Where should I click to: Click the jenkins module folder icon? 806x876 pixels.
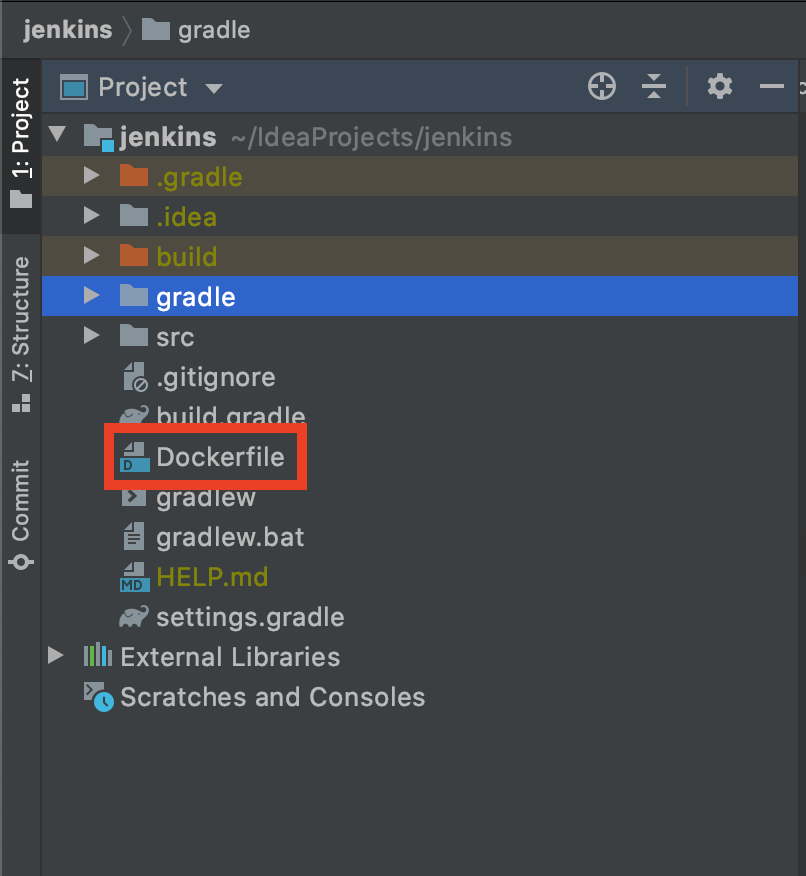pos(99,137)
